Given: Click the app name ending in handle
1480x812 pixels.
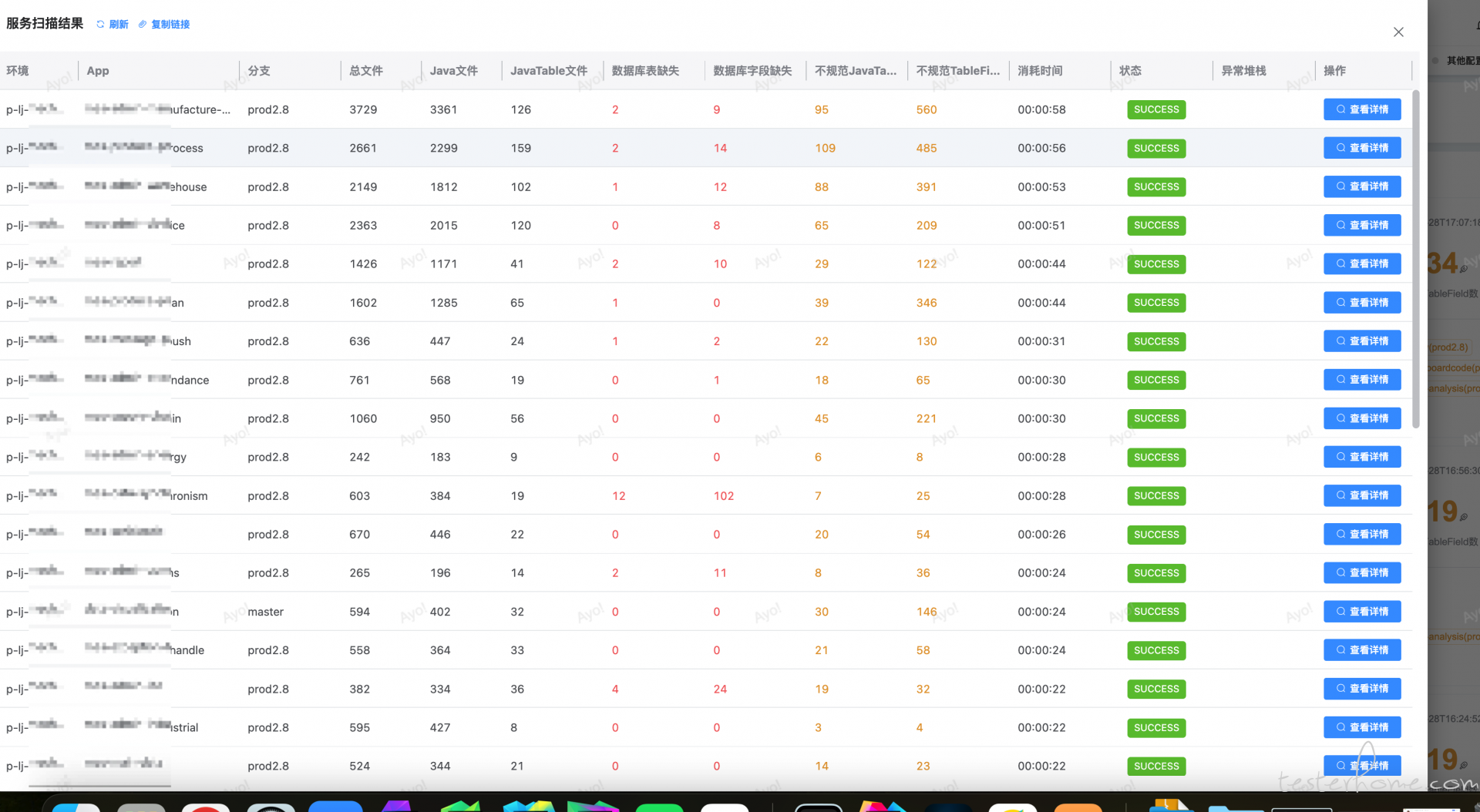Looking at the screenshot, I should 145,650.
